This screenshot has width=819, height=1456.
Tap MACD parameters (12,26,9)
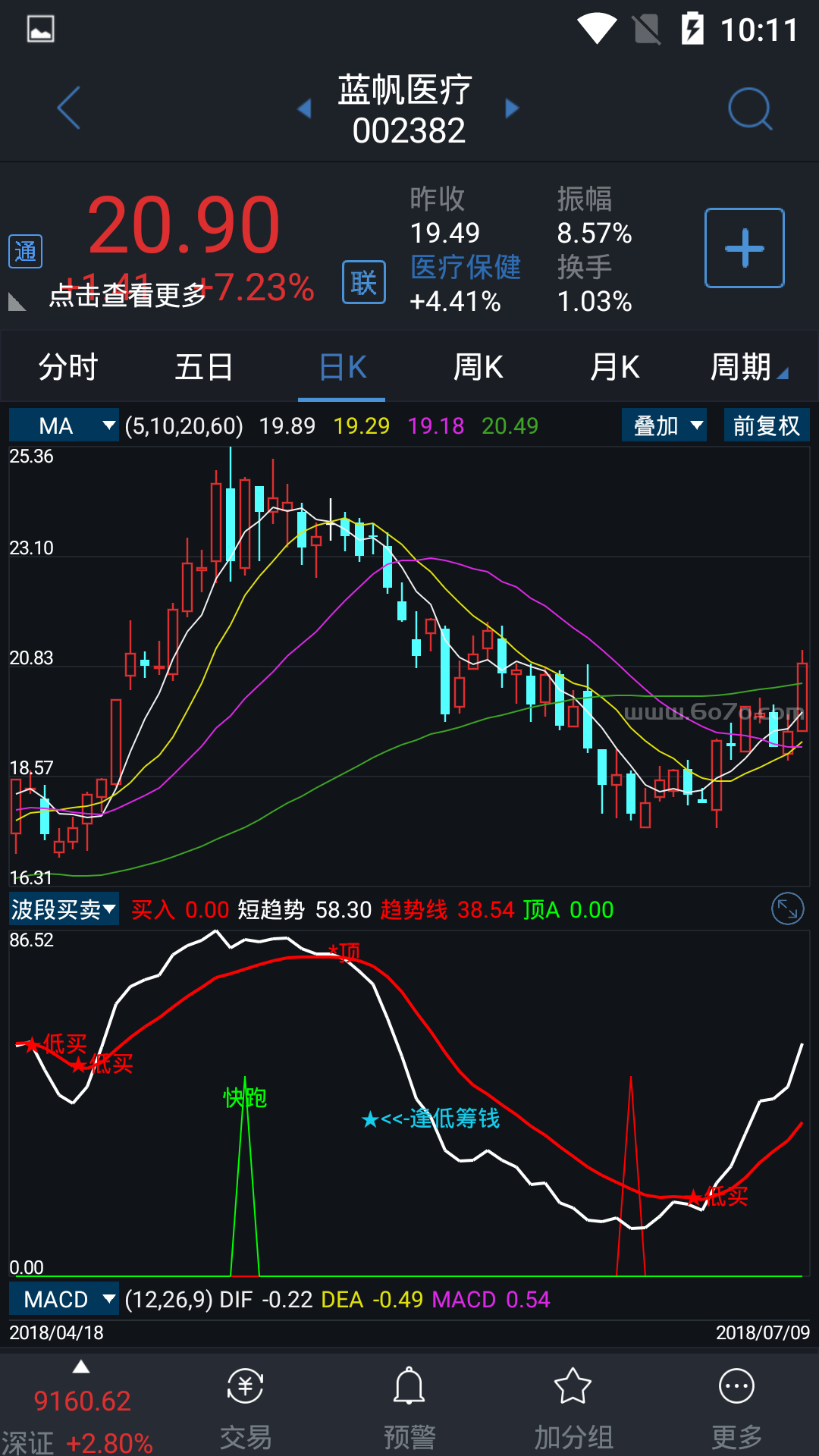[168, 1299]
